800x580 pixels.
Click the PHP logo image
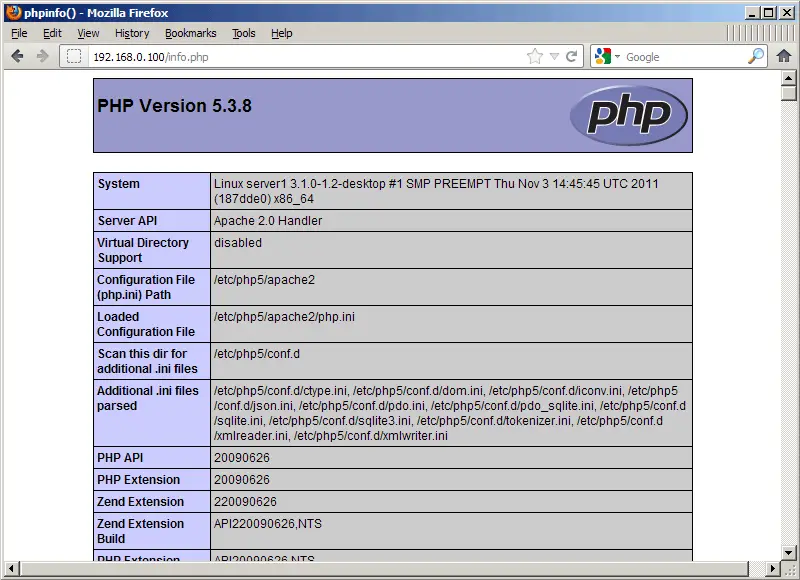click(x=629, y=115)
